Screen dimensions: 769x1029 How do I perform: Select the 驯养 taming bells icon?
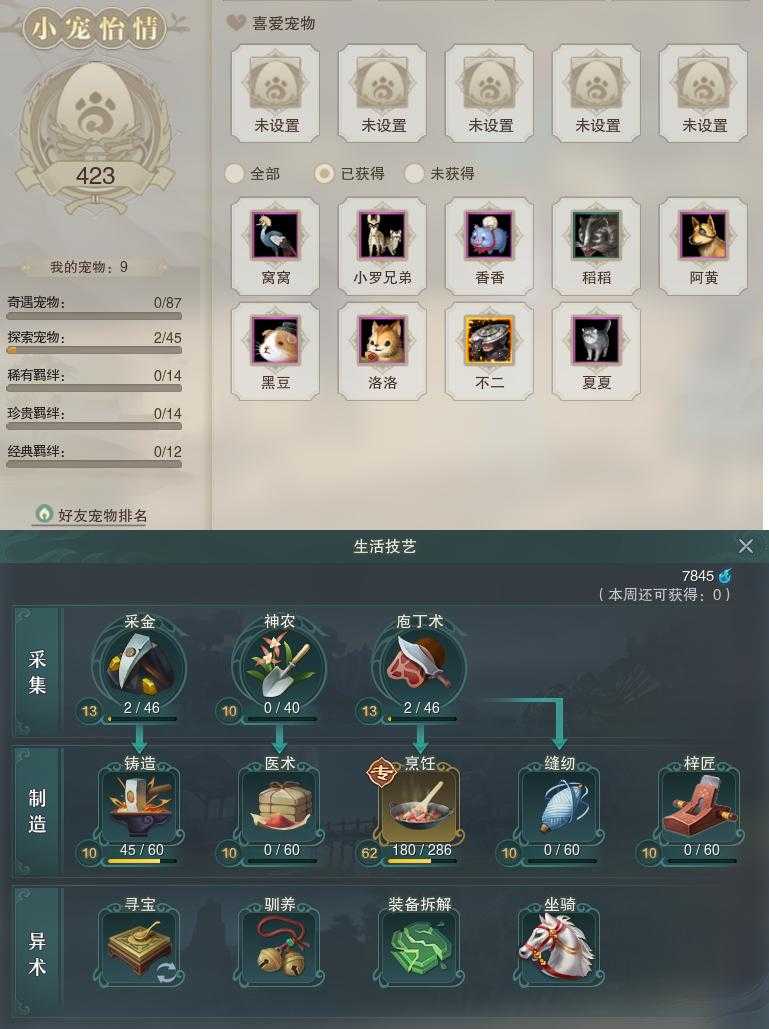[x=280, y=947]
